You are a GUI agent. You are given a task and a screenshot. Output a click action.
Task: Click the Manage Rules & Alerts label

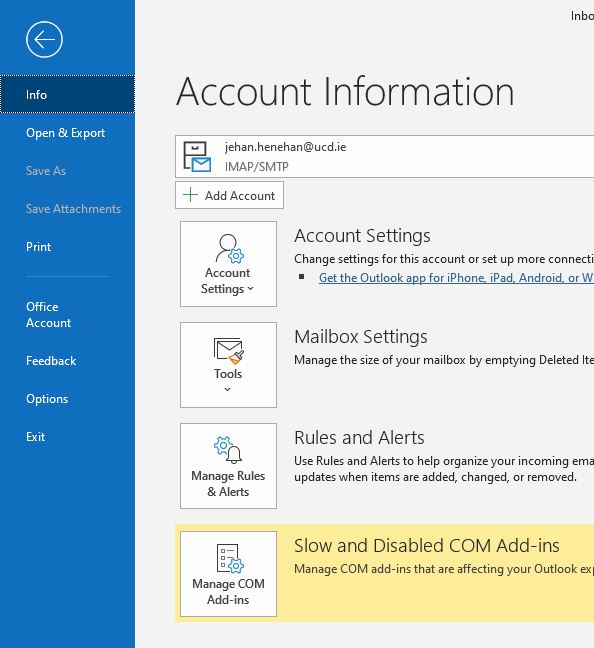coord(228,484)
